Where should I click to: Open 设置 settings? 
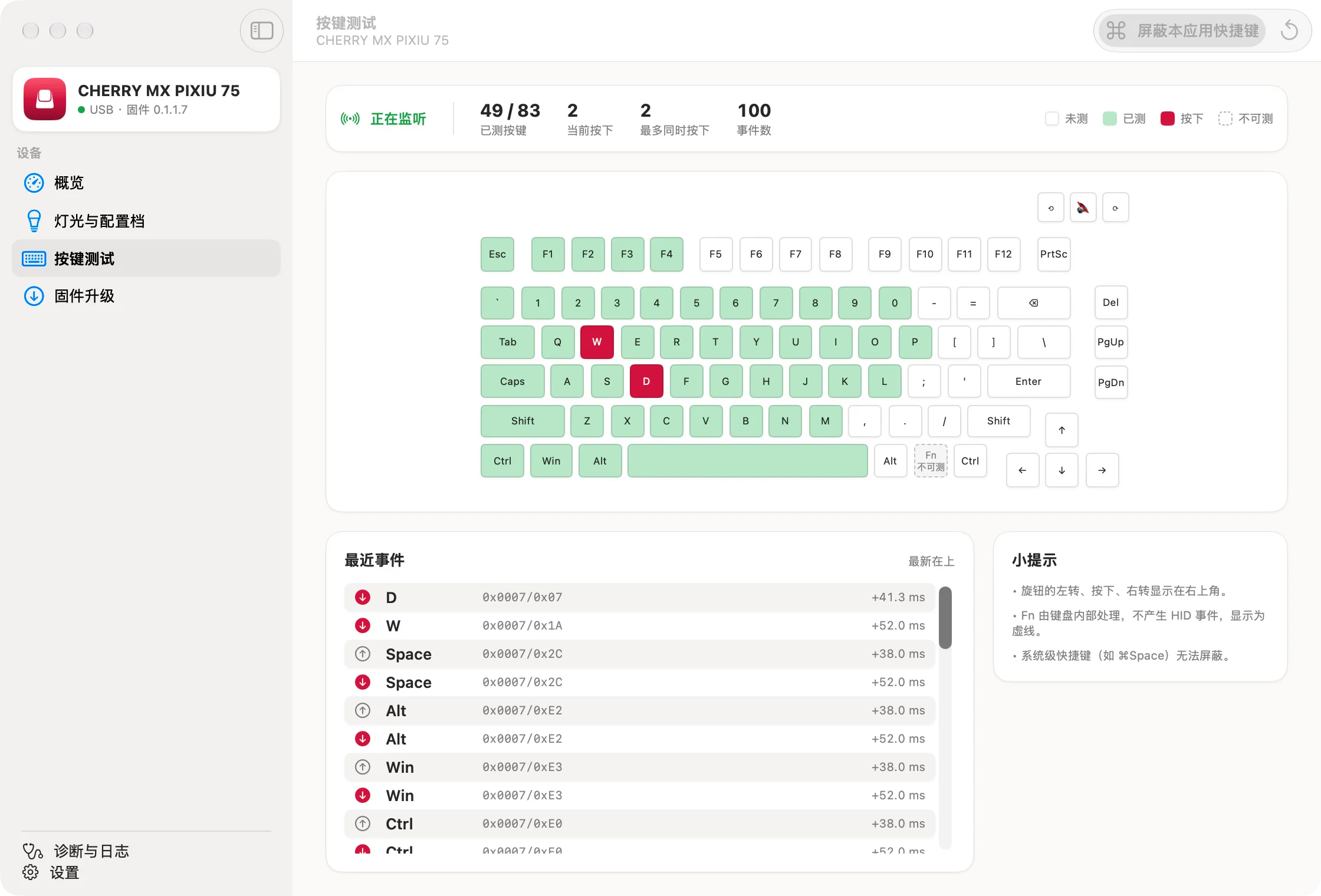(51, 872)
